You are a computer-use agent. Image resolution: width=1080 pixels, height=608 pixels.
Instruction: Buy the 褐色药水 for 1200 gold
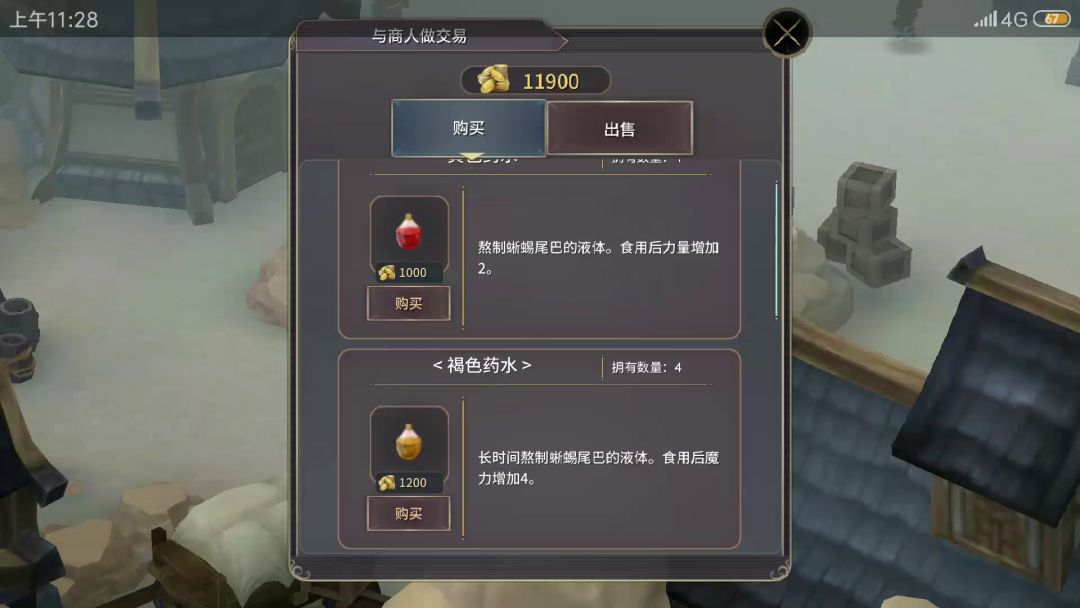[x=408, y=514]
